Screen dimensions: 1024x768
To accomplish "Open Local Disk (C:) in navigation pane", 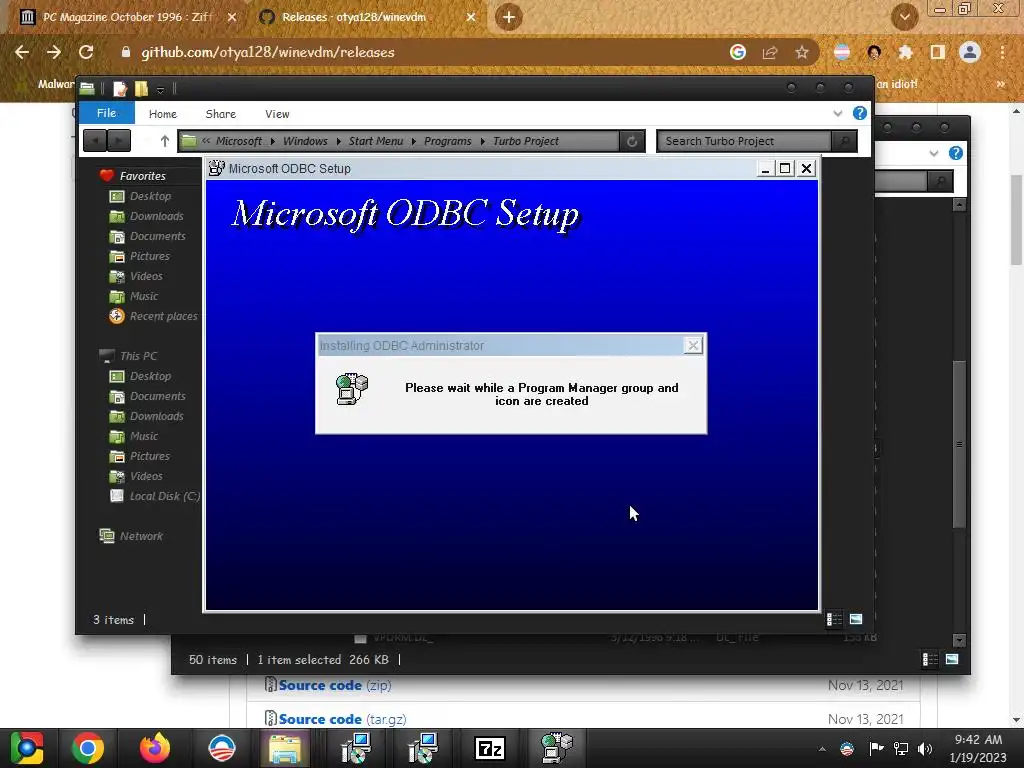I will tap(165, 496).
